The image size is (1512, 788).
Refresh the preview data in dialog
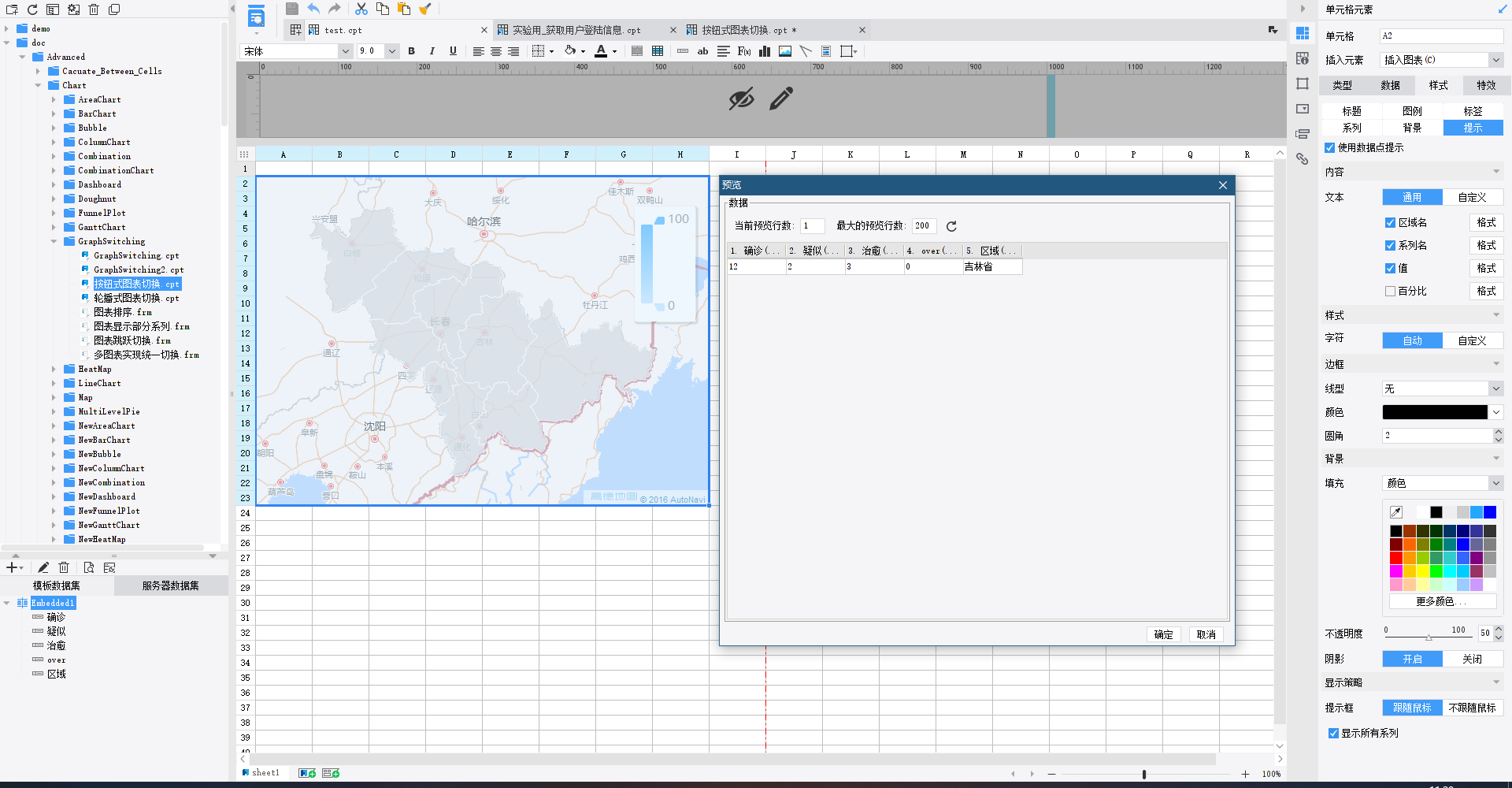tap(951, 226)
